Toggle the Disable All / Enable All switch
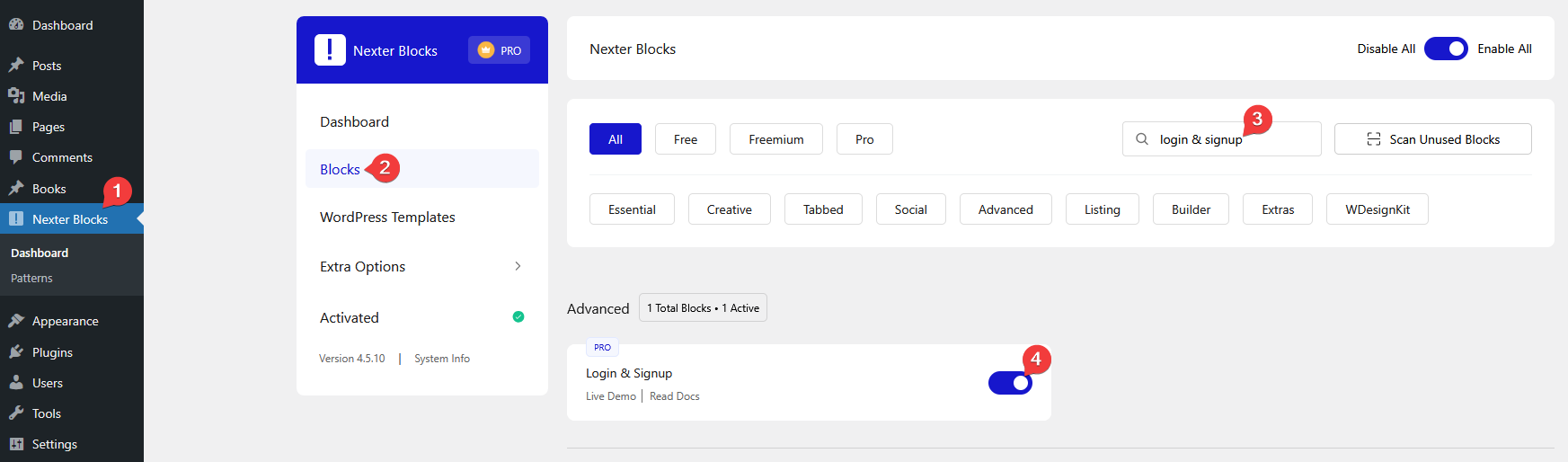The height and width of the screenshot is (462, 1568). point(1446,49)
